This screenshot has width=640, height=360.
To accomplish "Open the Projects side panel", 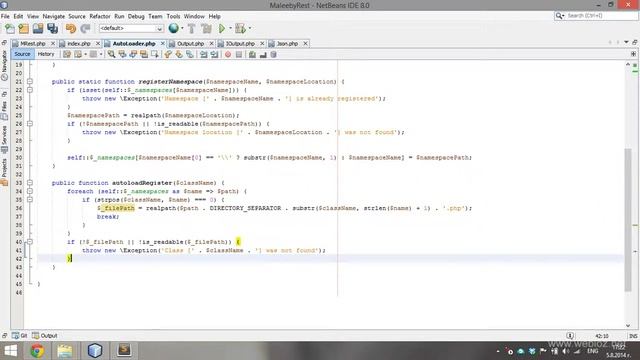I will (4, 172).
